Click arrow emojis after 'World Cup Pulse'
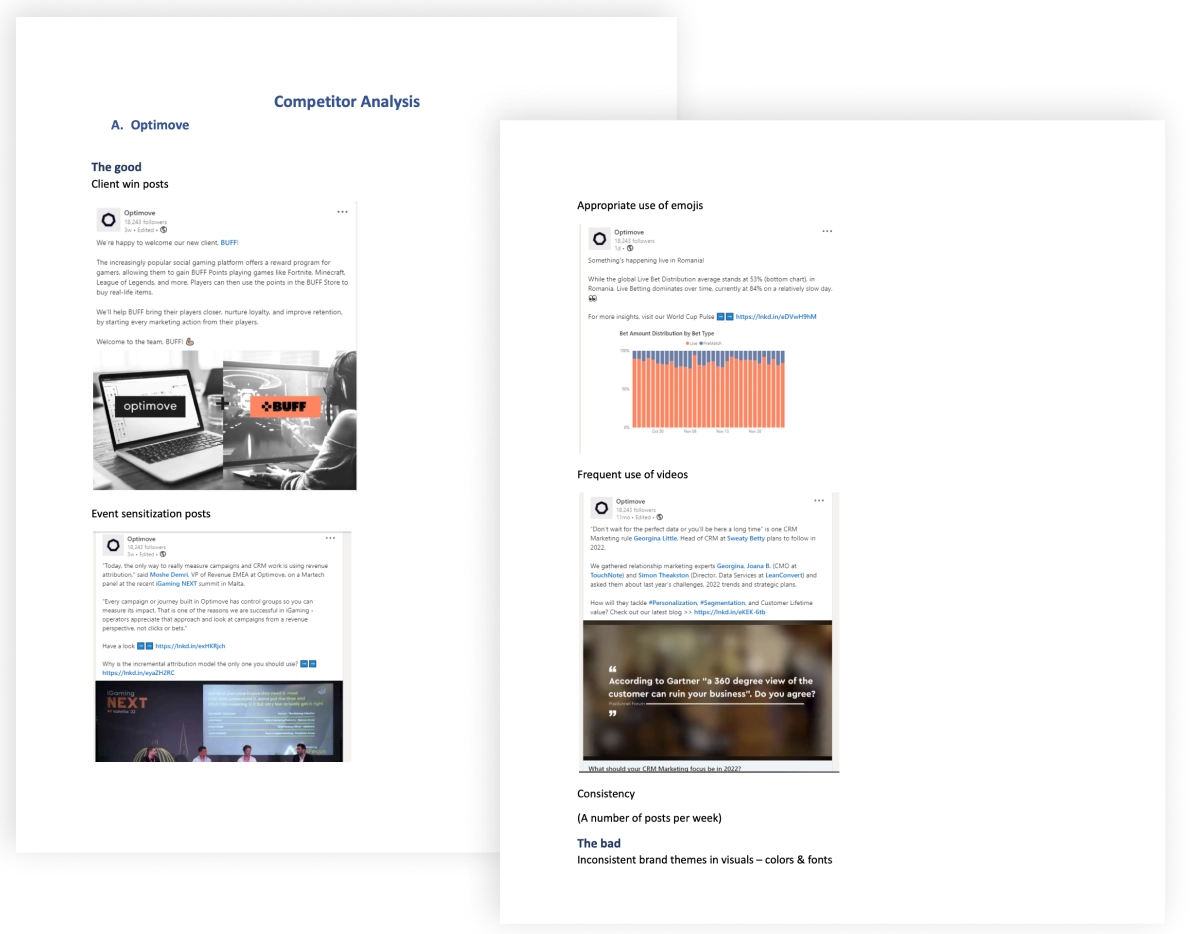1190x934 pixels. point(725,317)
